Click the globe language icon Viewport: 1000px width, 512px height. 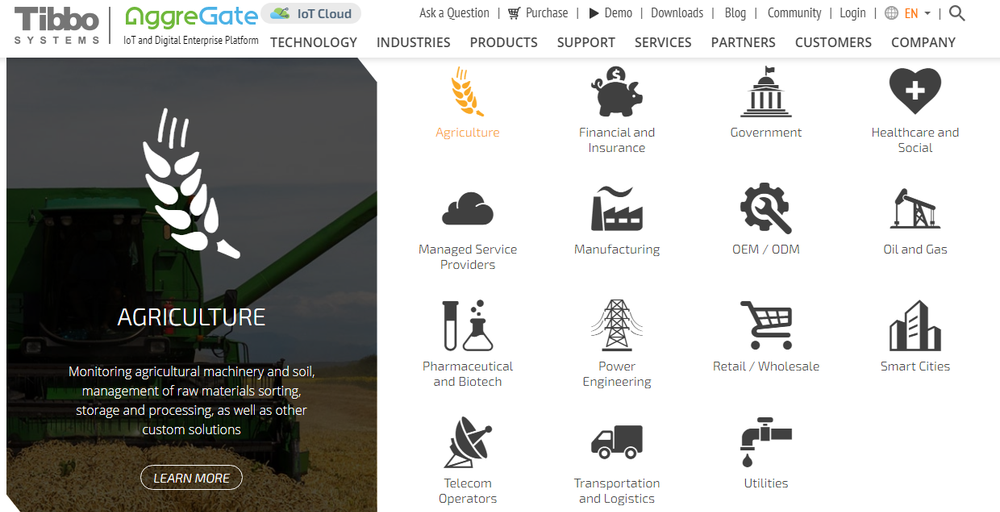coord(892,13)
